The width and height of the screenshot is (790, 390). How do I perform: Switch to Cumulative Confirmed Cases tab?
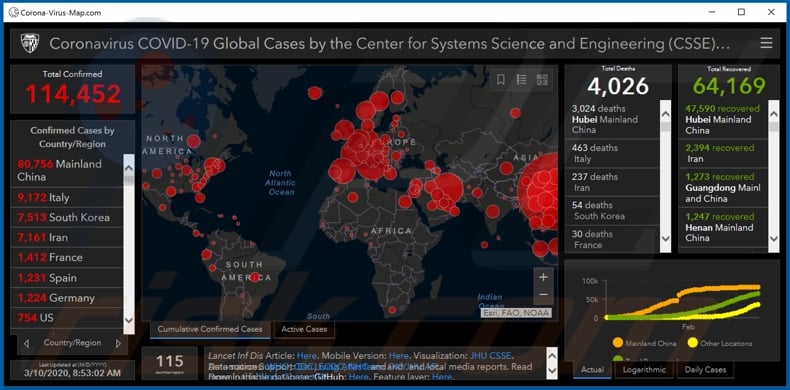click(x=210, y=330)
